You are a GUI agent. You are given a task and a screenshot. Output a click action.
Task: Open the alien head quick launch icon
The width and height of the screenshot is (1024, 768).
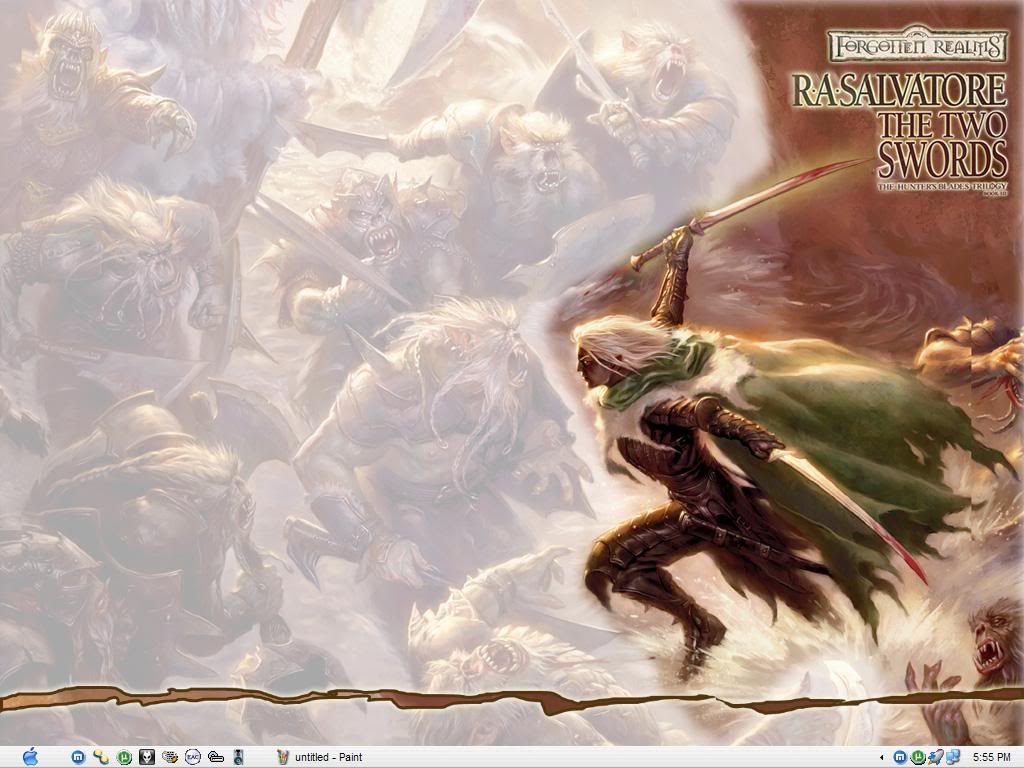pyautogui.click(x=146, y=757)
